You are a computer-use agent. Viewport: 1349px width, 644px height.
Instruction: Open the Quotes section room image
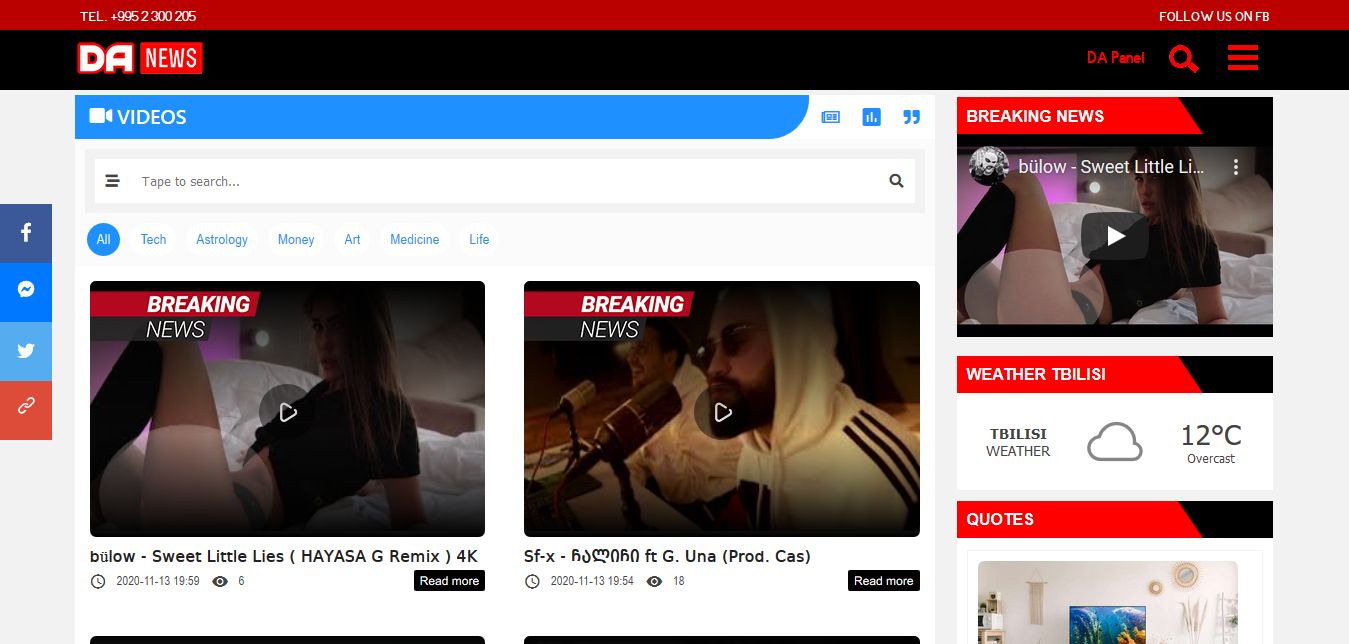[x=1108, y=602]
